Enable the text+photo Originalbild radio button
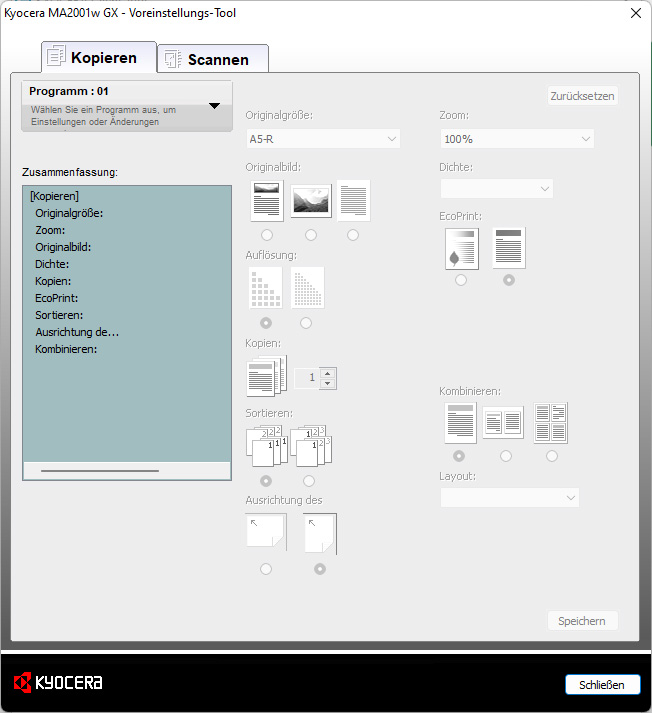The width and height of the screenshot is (652, 713). [x=267, y=235]
